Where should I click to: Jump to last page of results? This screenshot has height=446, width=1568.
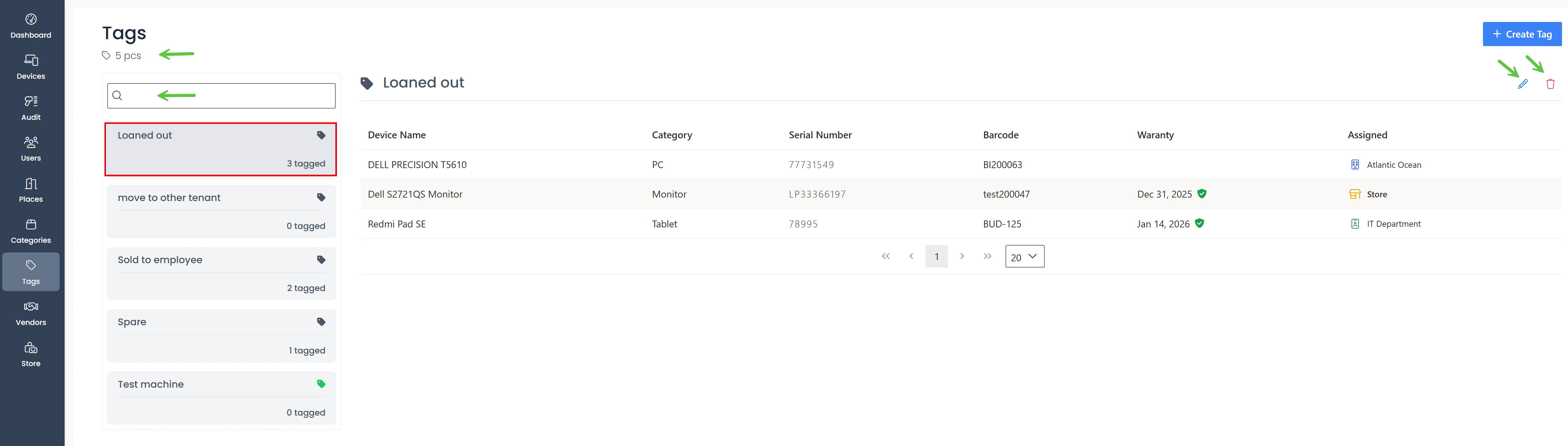point(987,256)
